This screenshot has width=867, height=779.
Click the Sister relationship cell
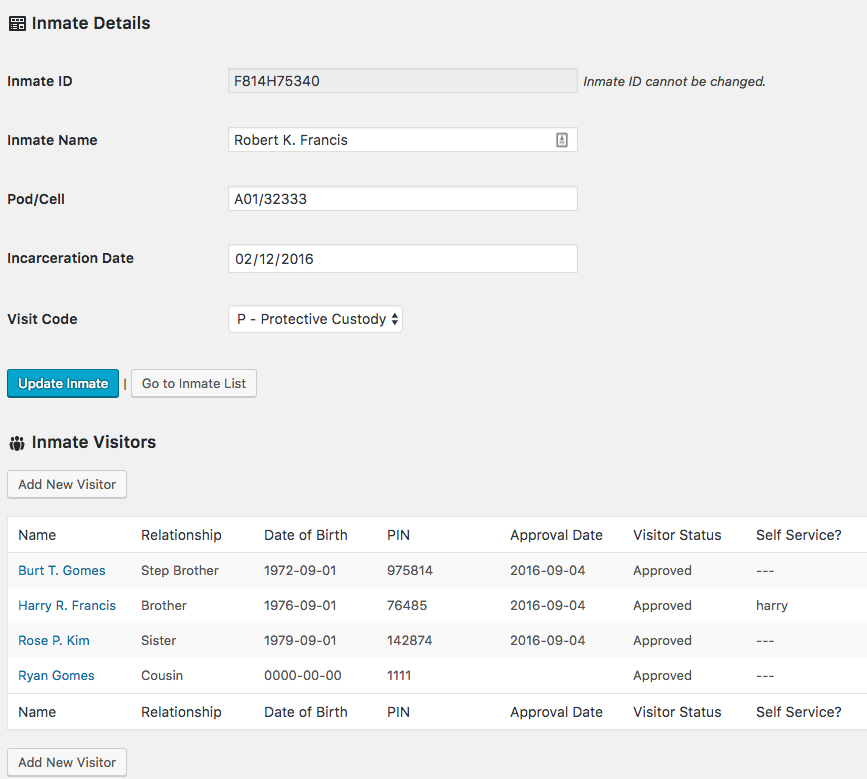tap(159, 640)
